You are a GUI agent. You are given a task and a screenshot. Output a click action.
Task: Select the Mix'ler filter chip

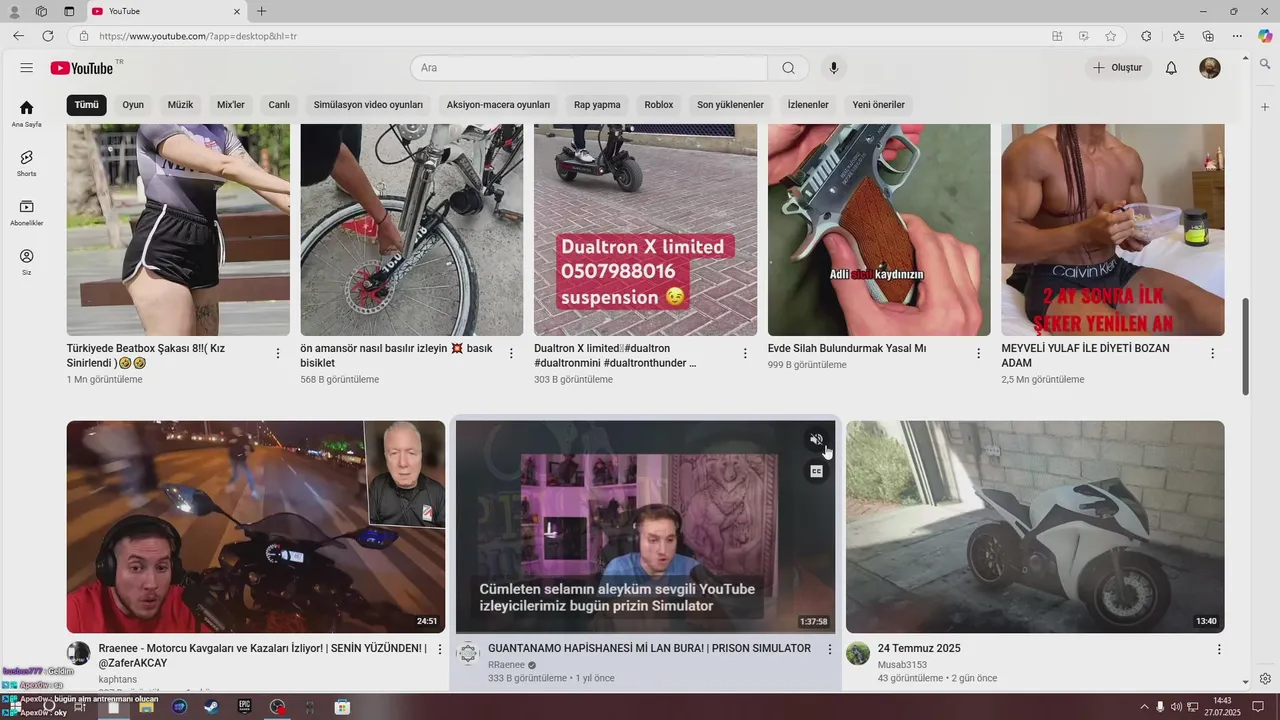point(231,105)
